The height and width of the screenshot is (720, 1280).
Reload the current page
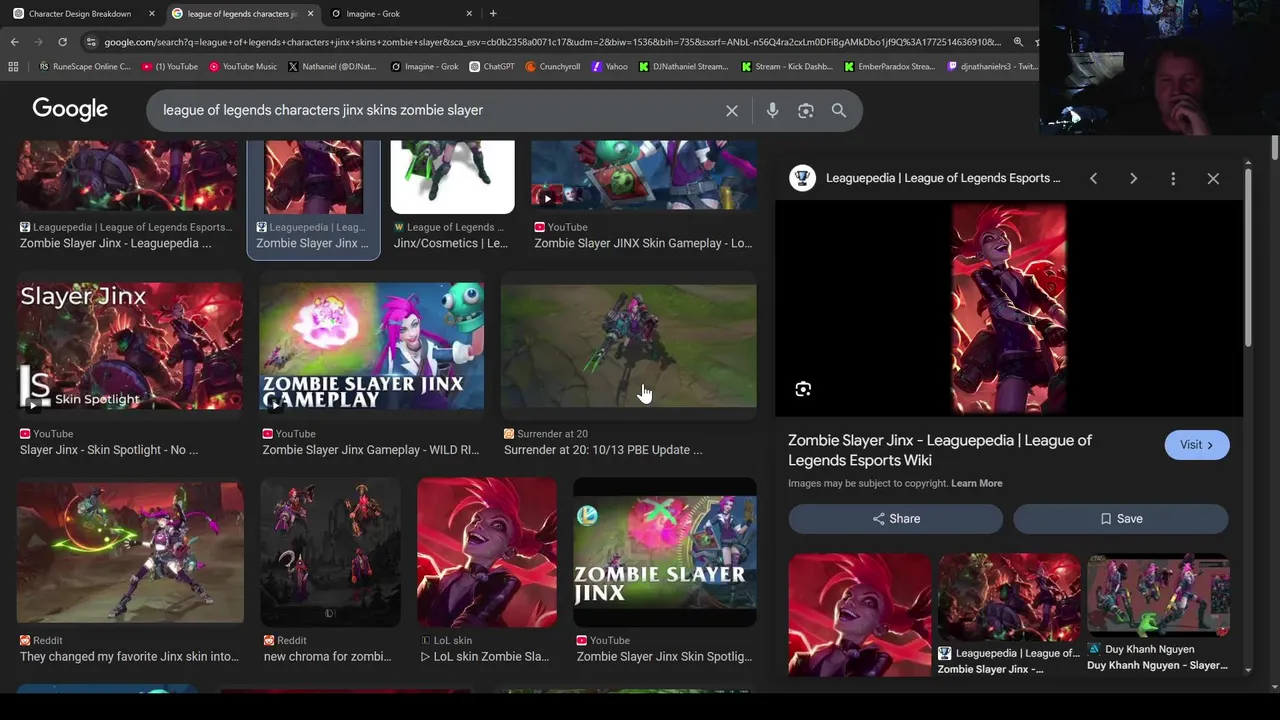tap(62, 42)
